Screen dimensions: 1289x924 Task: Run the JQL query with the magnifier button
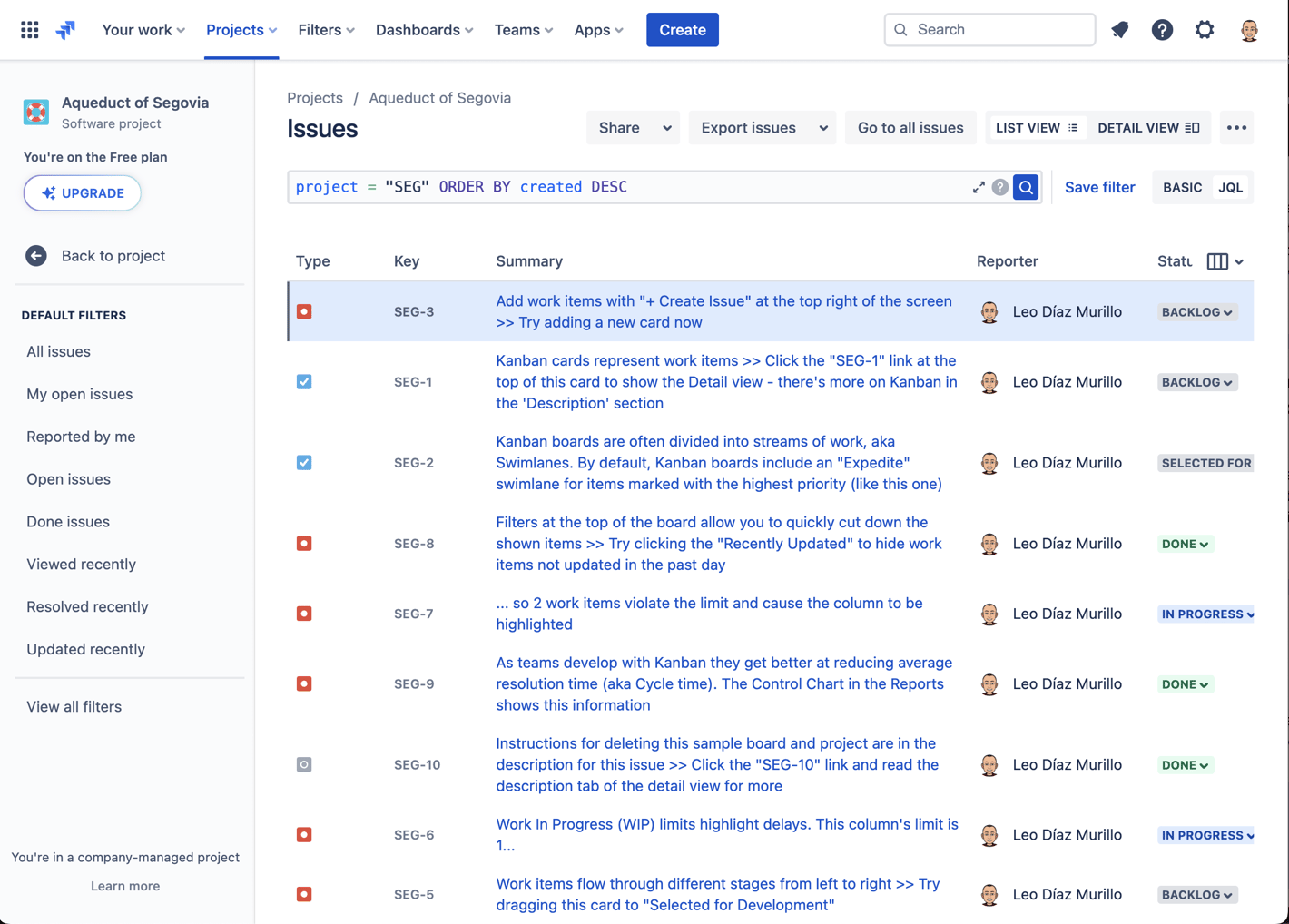click(x=1025, y=187)
